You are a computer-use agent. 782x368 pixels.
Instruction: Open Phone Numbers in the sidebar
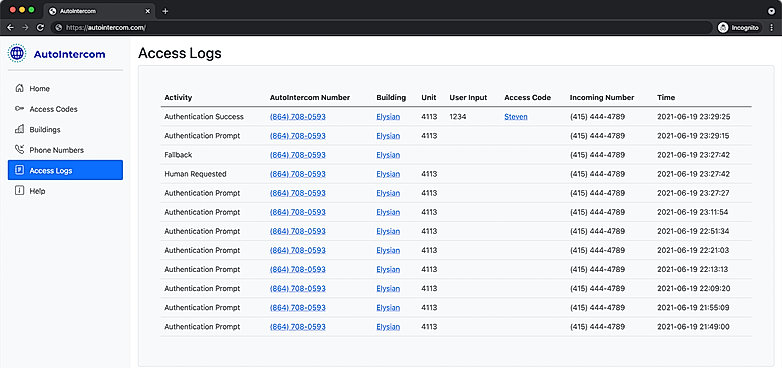[x=65, y=150]
